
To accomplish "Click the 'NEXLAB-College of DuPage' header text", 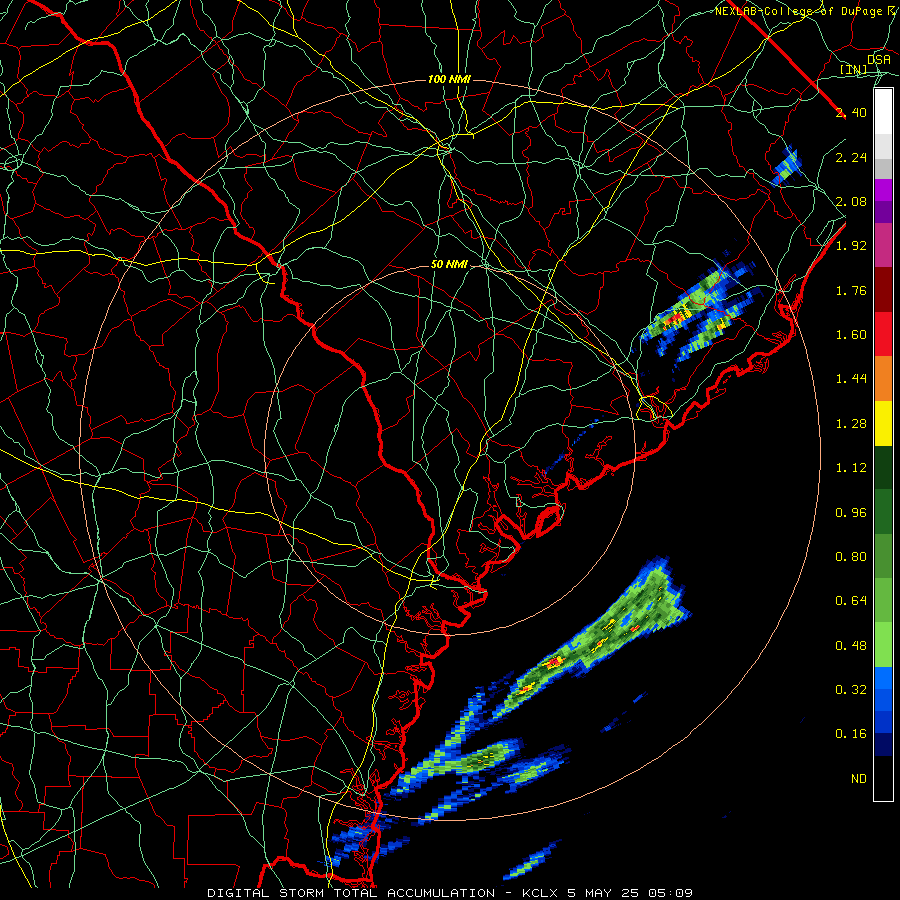I will 801,11.
